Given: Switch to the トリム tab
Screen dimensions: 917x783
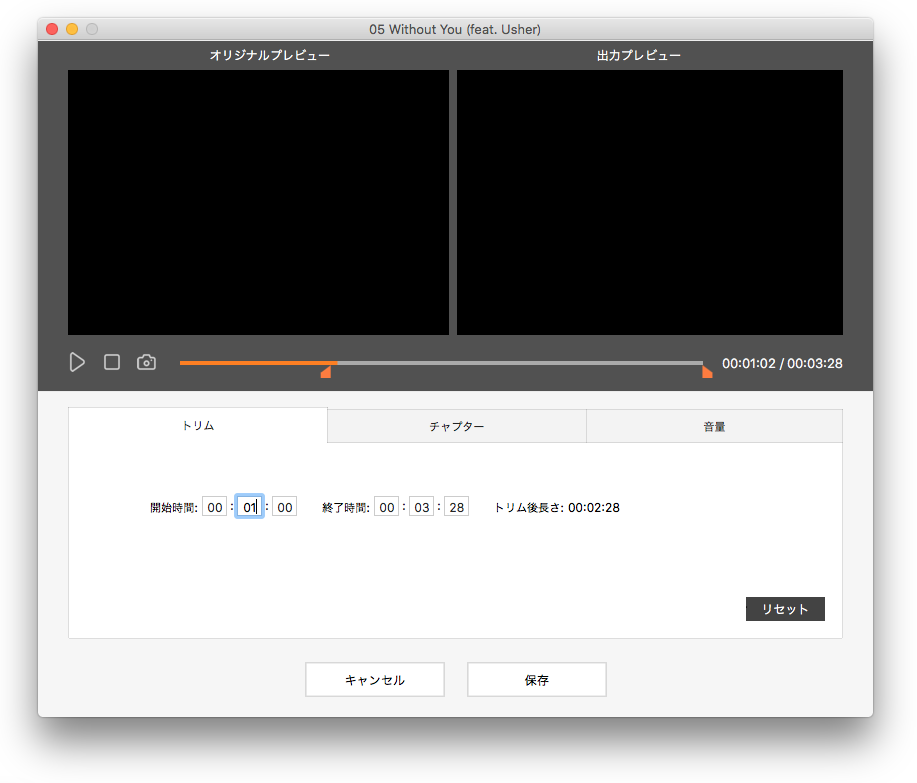Looking at the screenshot, I should click(x=198, y=426).
